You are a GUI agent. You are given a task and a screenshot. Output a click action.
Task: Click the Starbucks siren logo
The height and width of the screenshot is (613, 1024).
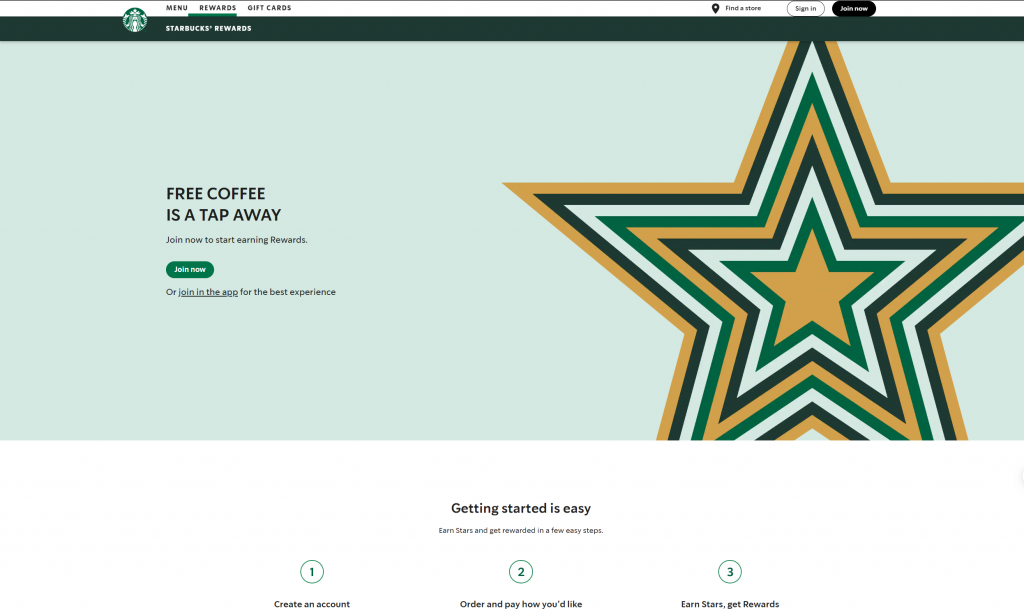pyautogui.click(x=135, y=20)
